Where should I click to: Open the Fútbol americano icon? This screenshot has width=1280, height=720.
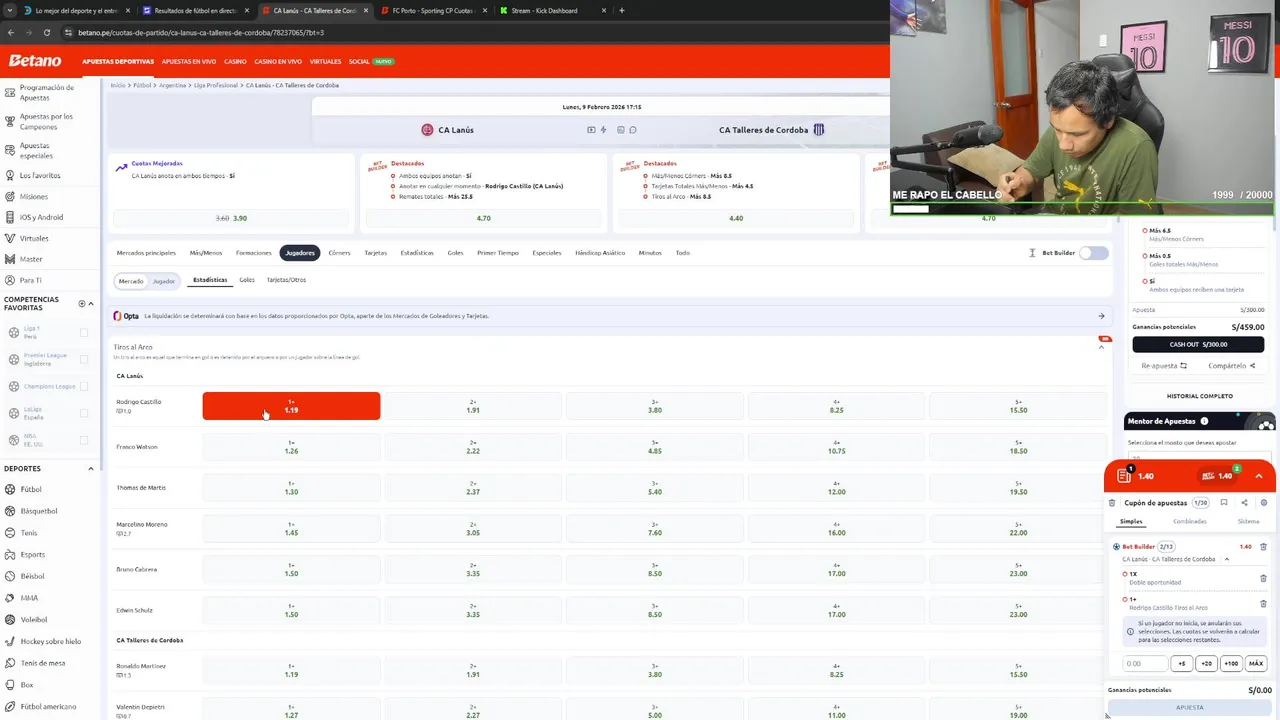click(10, 706)
